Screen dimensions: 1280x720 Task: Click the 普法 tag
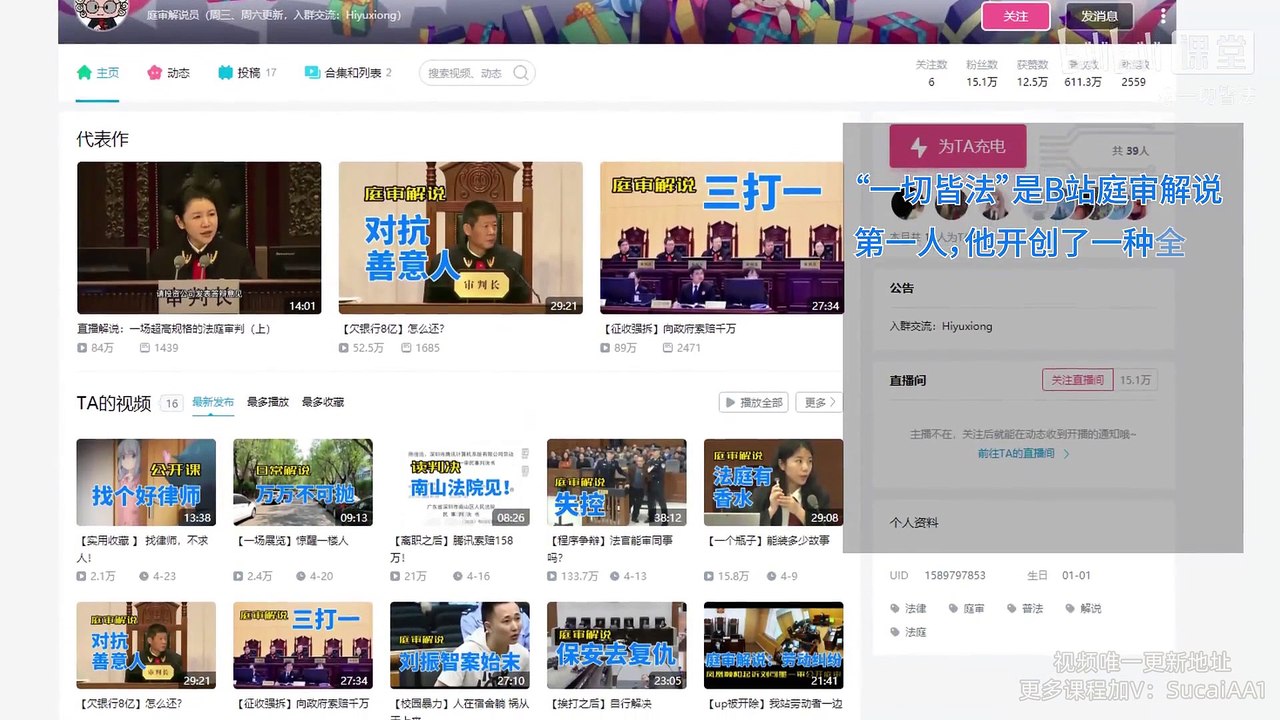coord(1025,608)
